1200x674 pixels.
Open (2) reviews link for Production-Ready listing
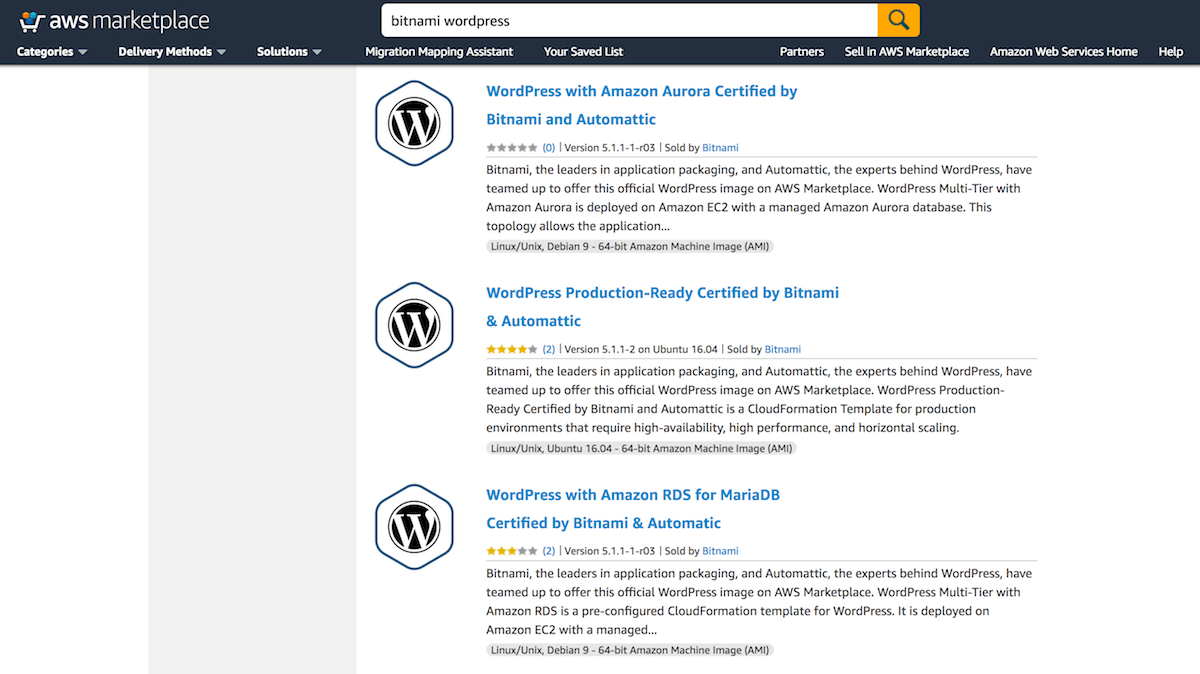[x=549, y=350]
